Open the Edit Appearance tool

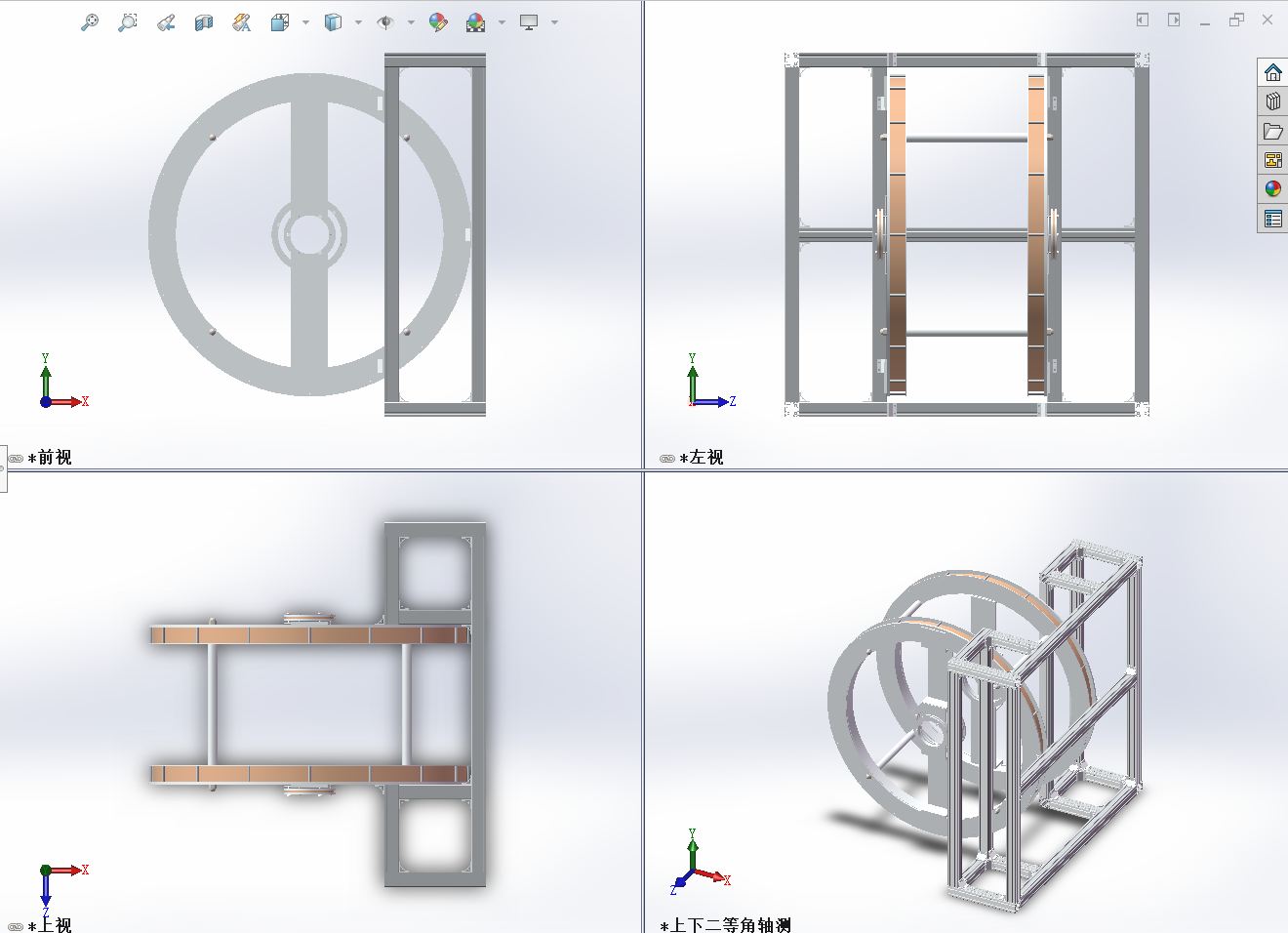(x=438, y=21)
